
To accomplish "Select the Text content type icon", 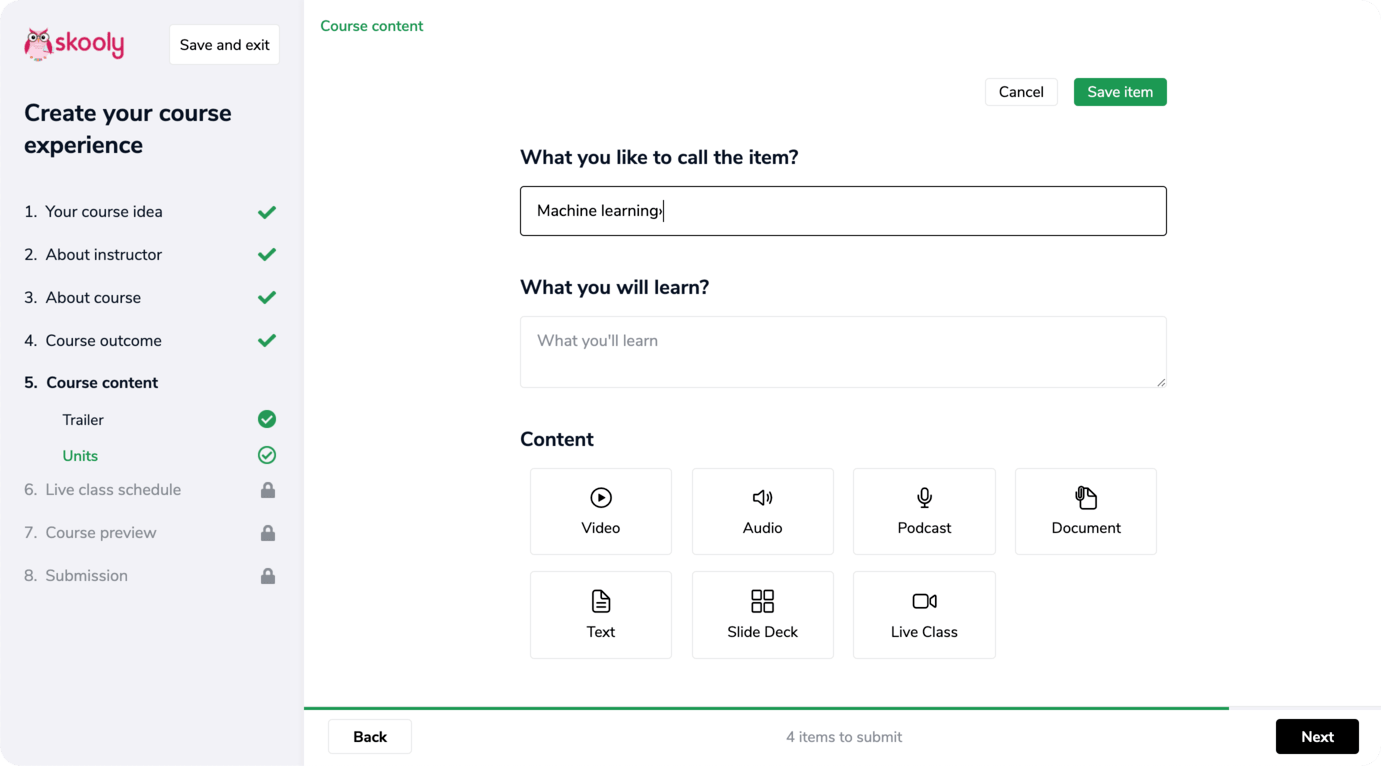I will [600, 614].
